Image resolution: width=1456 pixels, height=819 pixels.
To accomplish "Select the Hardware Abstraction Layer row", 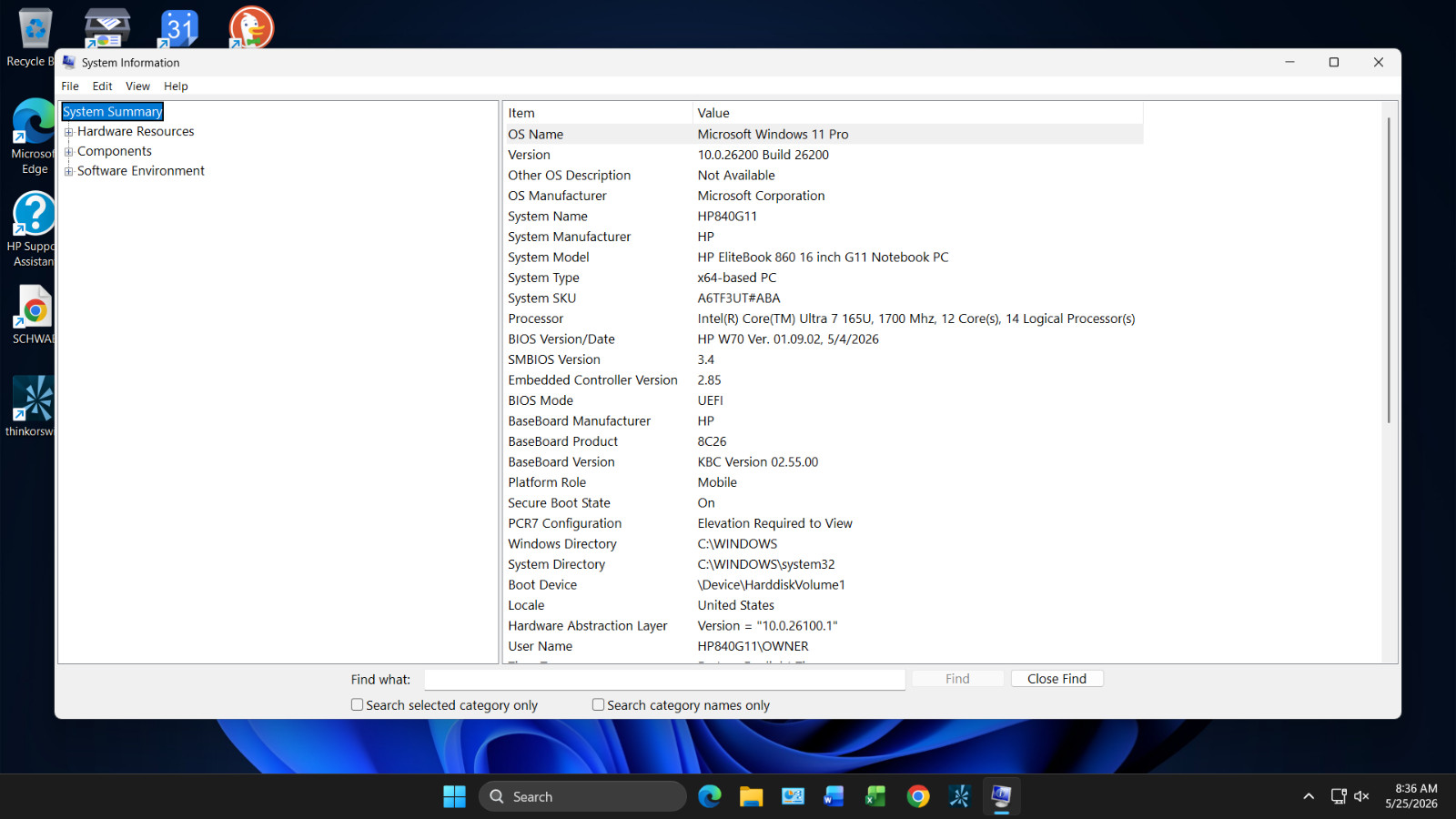I will pyautogui.click(x=823, y=625).
